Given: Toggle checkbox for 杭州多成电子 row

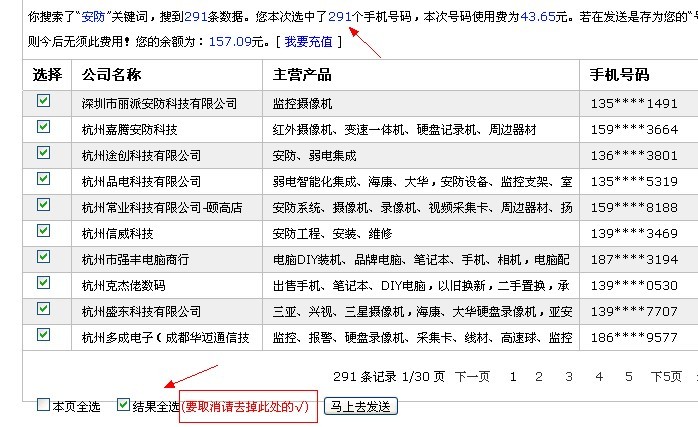Looking at the screenshot, I should pos(43,335).
